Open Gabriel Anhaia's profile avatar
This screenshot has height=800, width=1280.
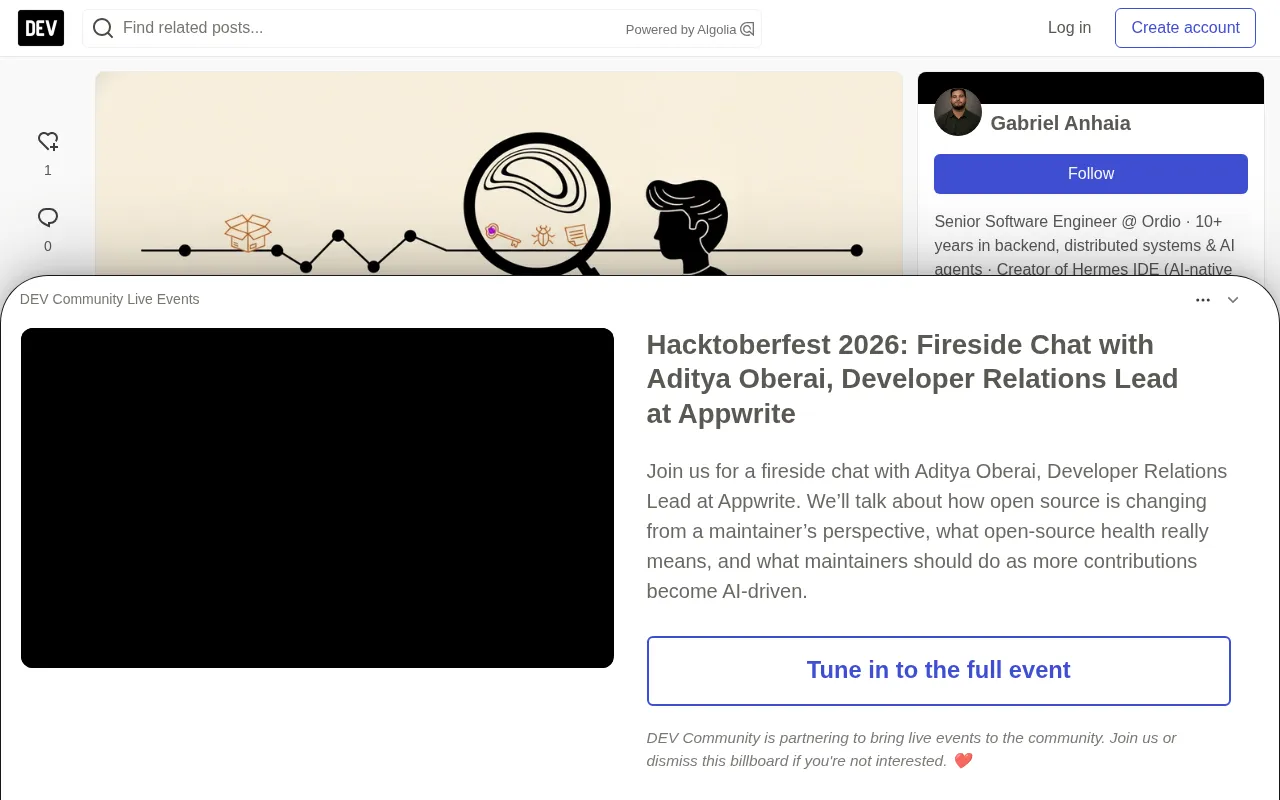coord(958,112)
